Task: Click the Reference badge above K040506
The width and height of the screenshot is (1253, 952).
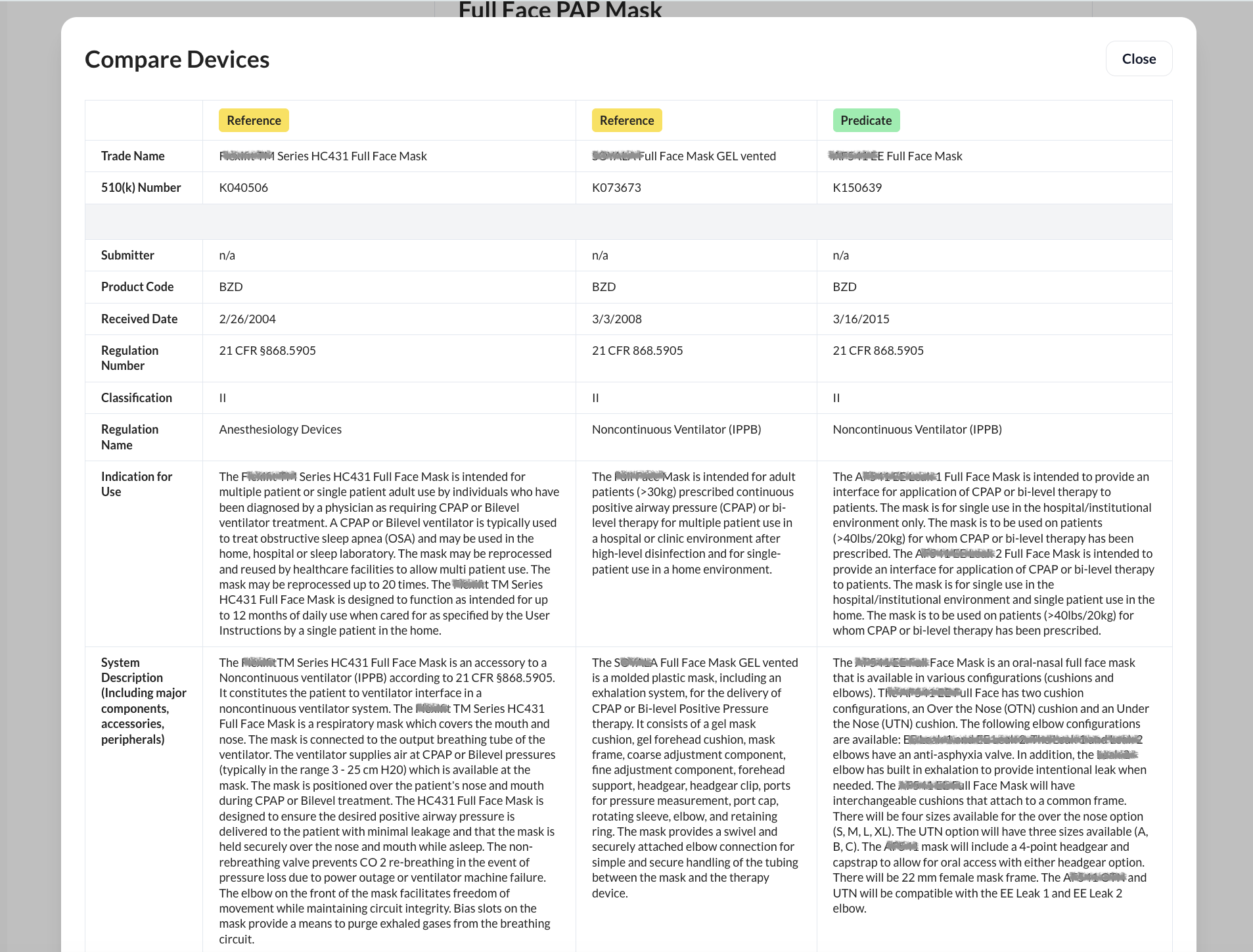Action: click(254, 121)
